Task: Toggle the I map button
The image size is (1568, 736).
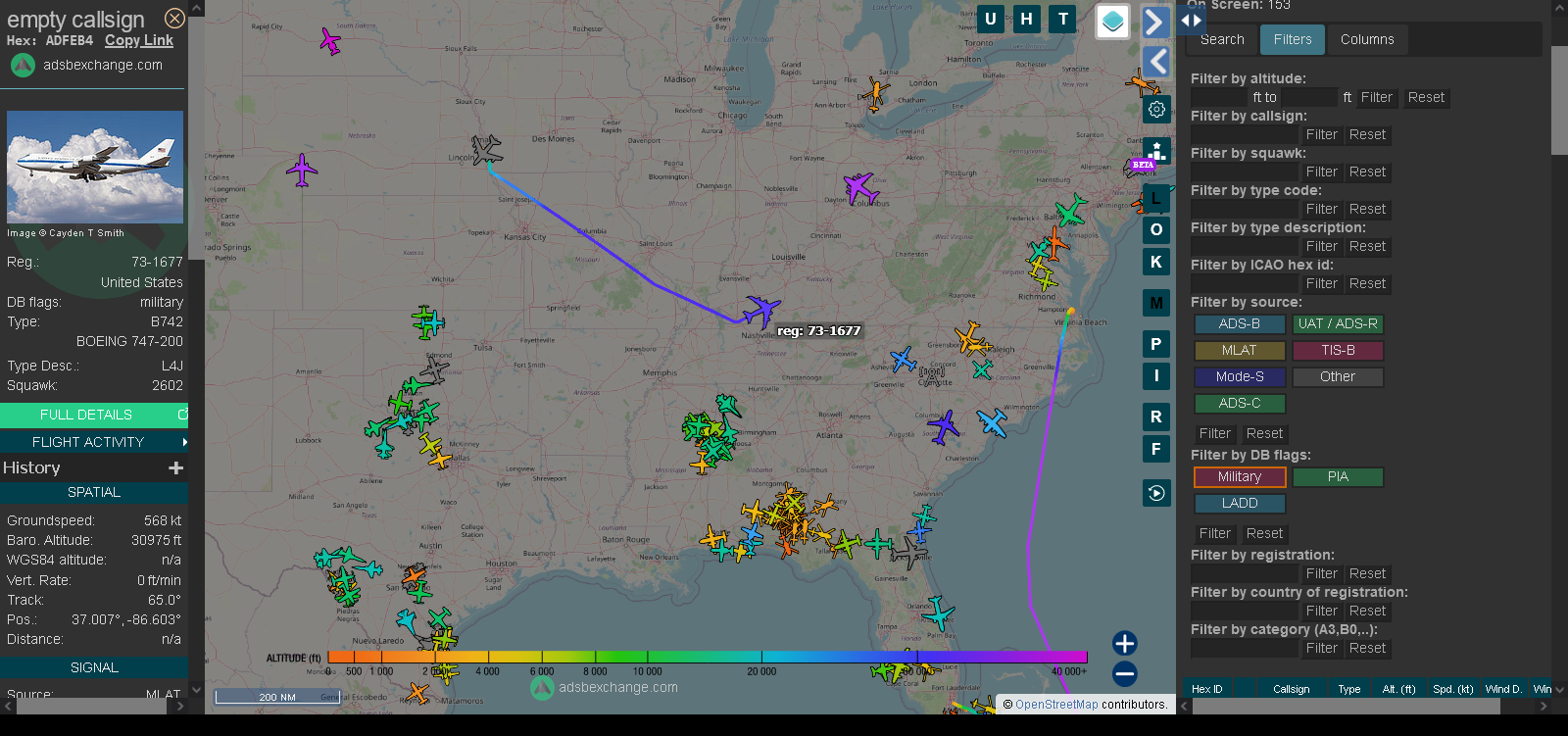Action: point(1156,375)
